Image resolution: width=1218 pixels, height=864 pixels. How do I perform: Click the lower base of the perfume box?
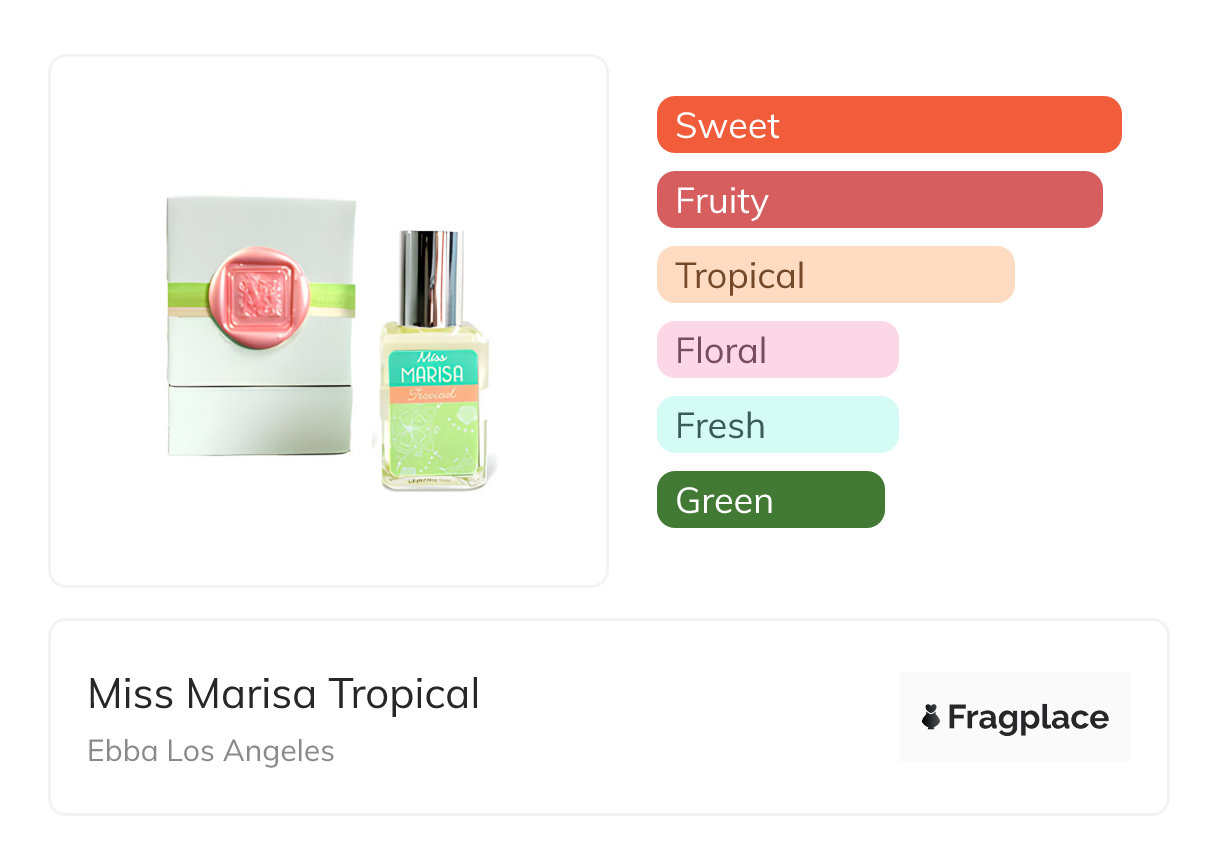click(x=260, y=420)
